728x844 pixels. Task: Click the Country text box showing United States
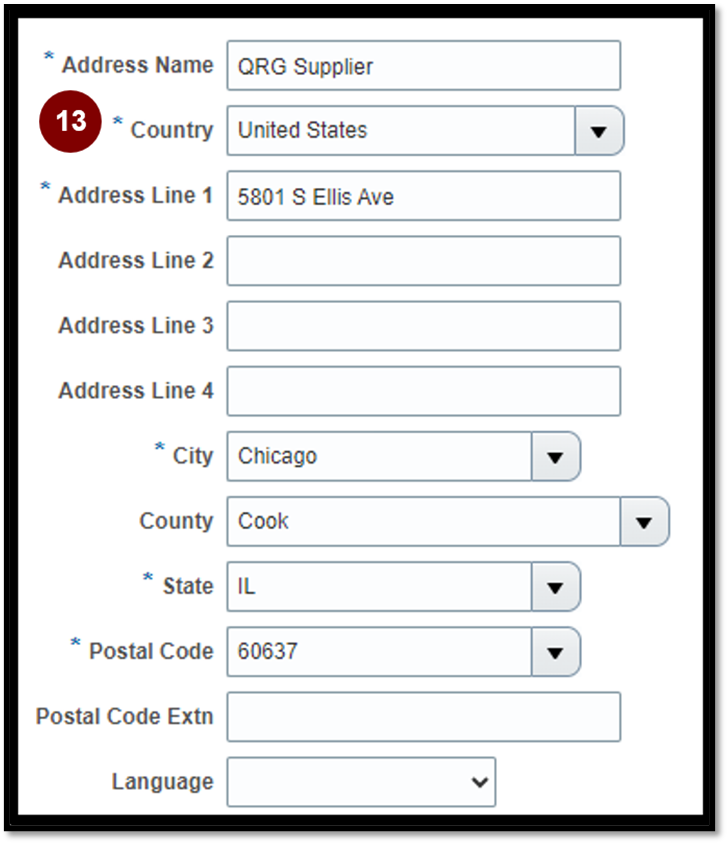(401, 131)
